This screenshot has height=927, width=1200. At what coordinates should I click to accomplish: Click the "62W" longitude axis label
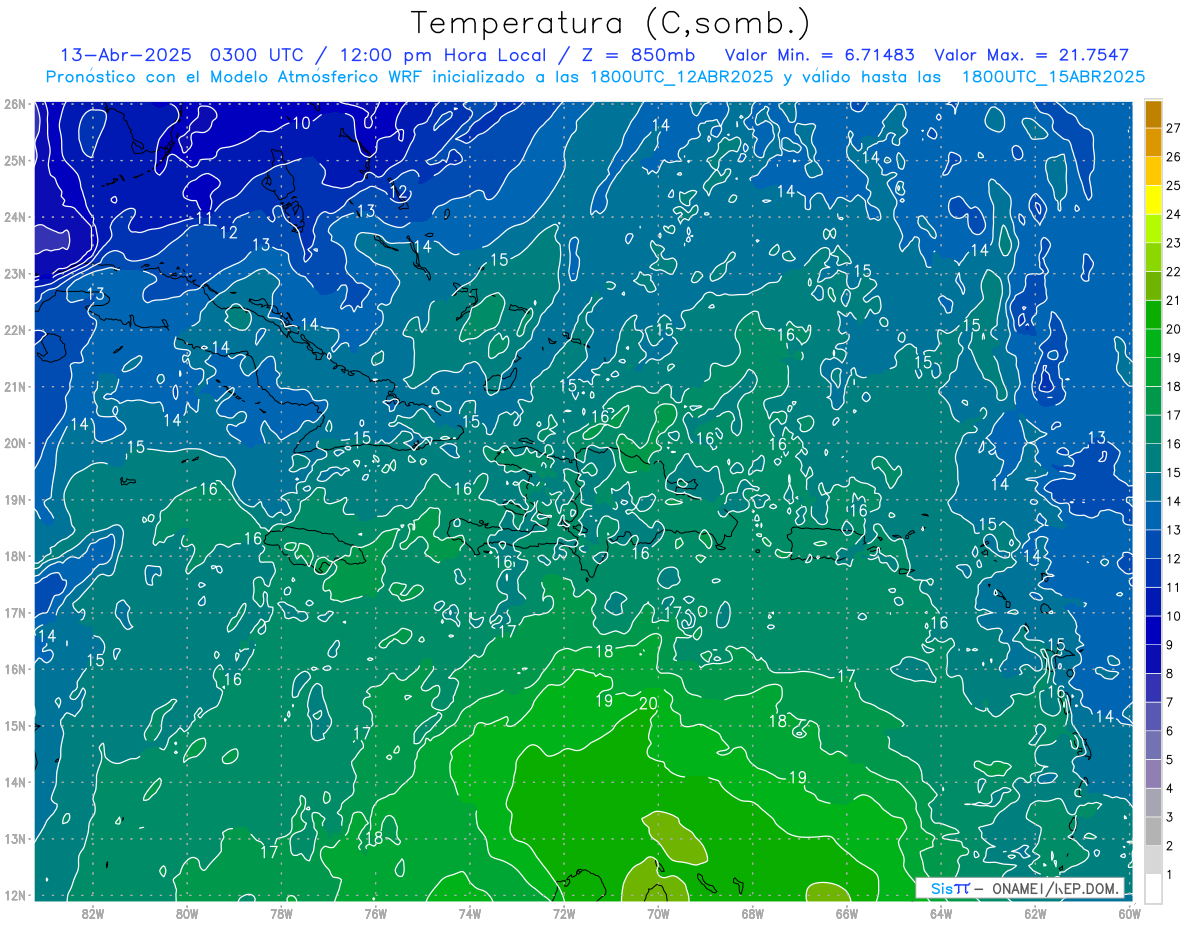click(1035, 912)
